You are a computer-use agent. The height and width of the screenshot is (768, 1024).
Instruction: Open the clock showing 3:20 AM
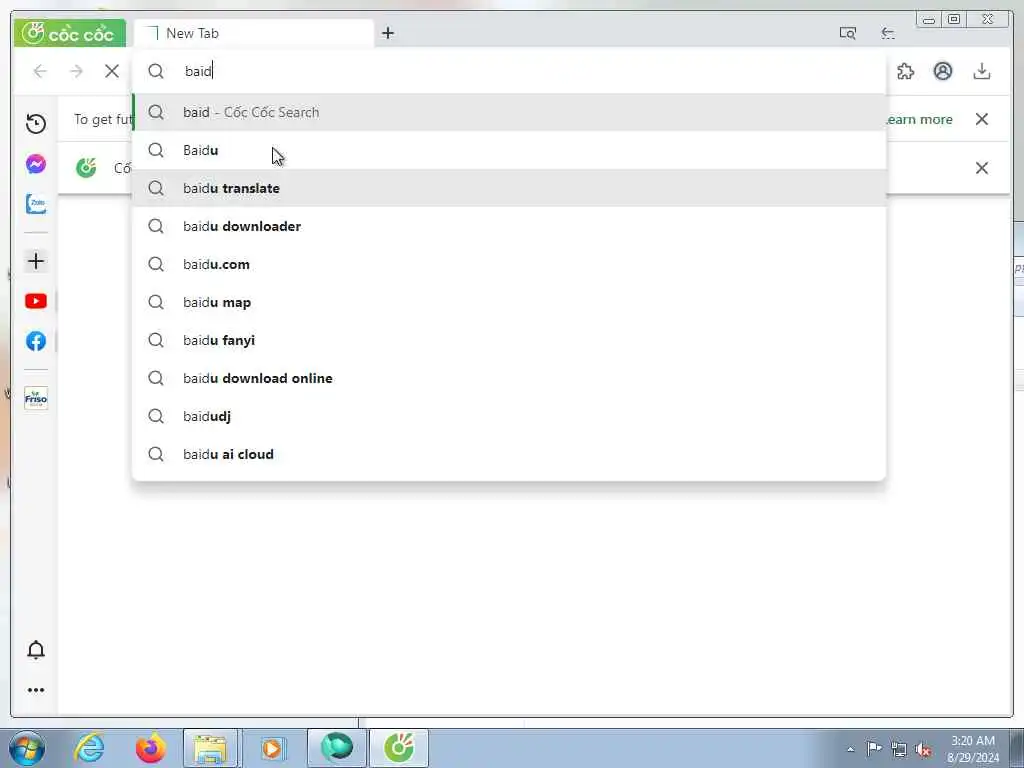[x=973, y=749]
